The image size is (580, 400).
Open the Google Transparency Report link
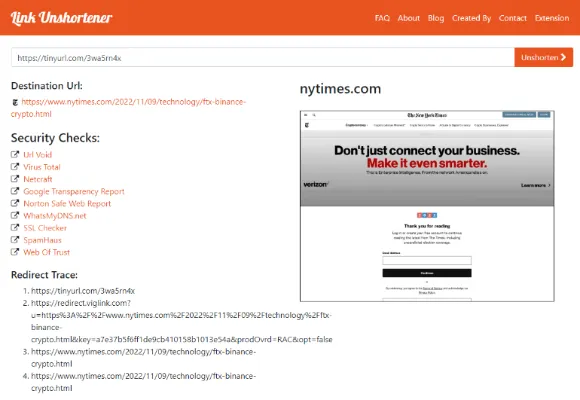pyautogui.click(x=74, y=191)
